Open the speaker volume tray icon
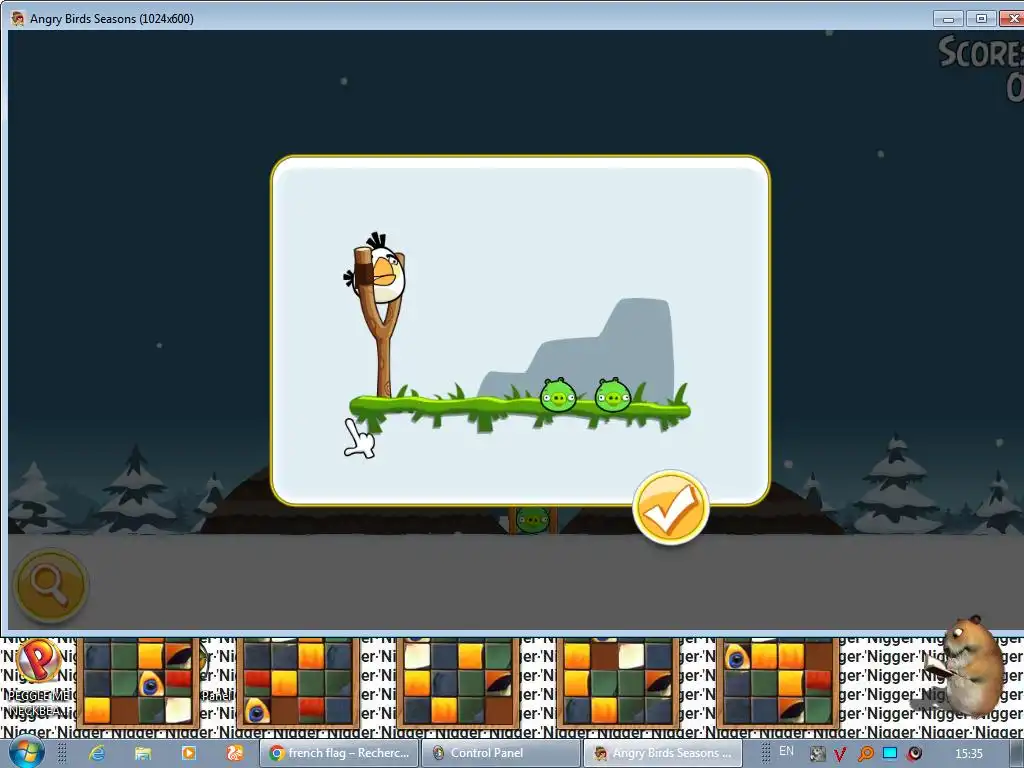 click(915, 754)
